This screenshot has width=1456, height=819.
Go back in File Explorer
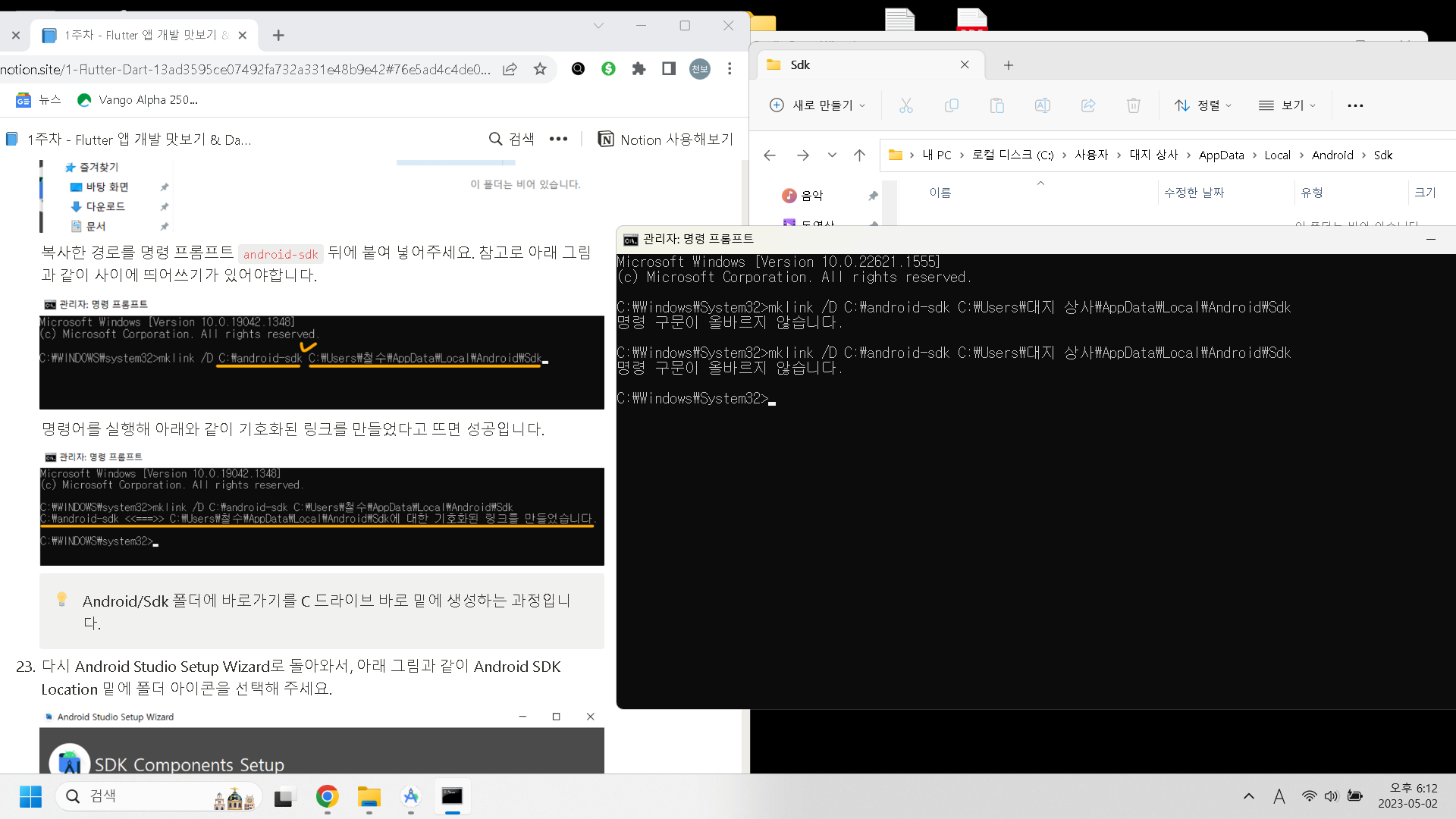click(770, 155)
